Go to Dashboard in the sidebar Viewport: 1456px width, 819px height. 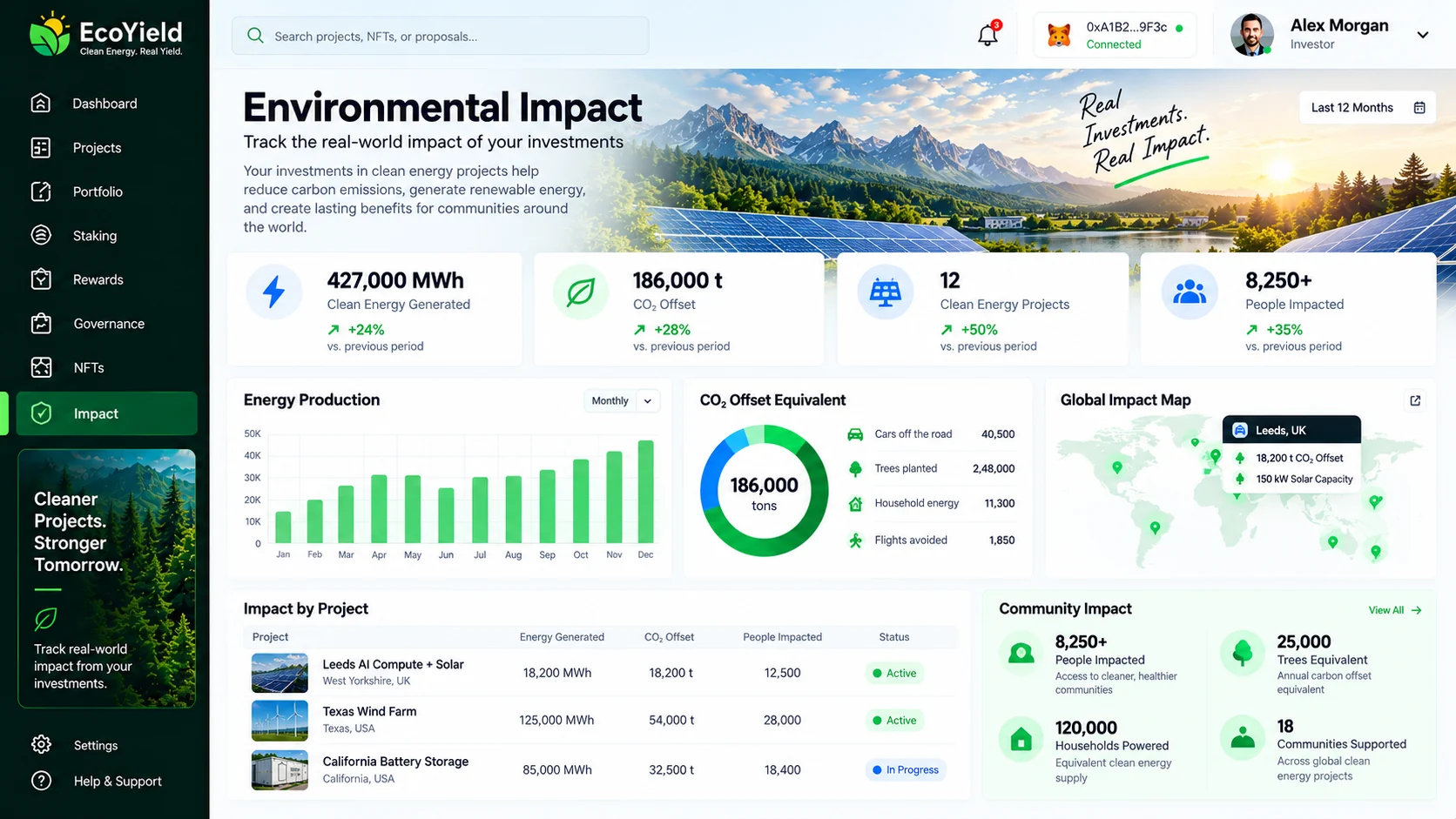click(x=104, y=104)
